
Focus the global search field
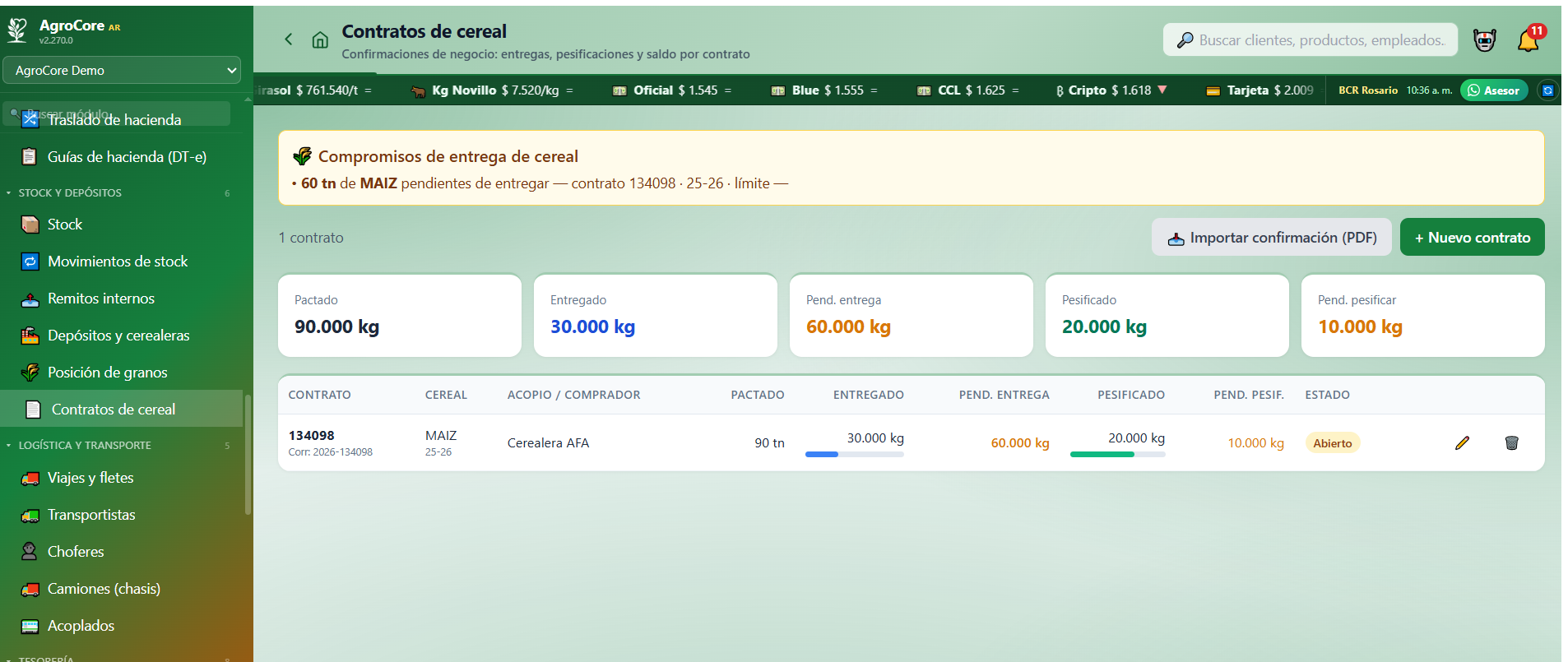coord(1311,40)
